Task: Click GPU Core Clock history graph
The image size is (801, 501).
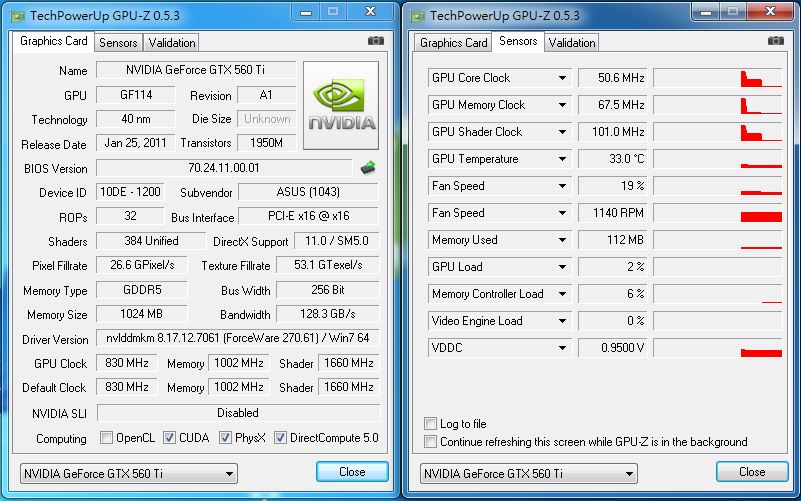Action: click(x=718, y=78)
